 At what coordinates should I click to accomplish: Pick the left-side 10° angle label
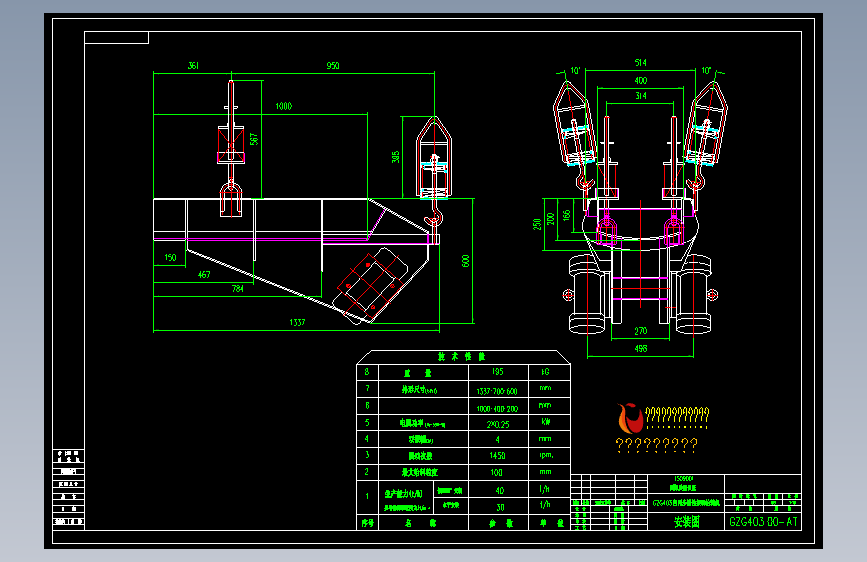[x=575, y=71]
